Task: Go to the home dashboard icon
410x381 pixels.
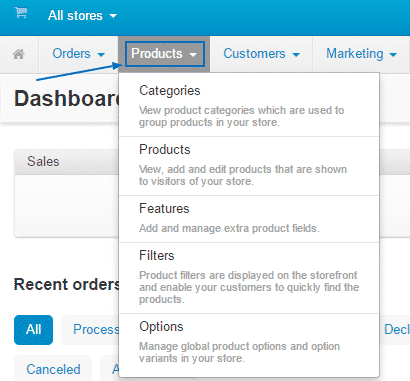Action: [x=19, y=54]
